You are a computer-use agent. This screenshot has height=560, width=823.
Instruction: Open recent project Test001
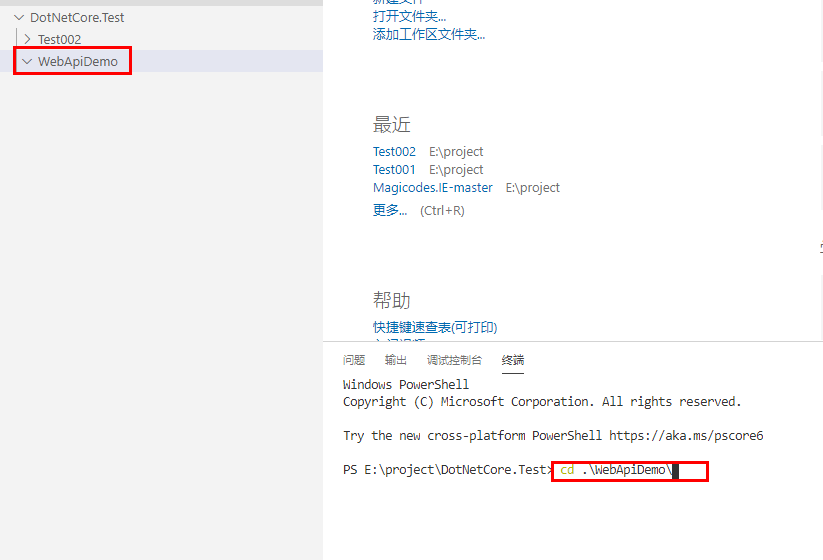click(x=394, y=170)
